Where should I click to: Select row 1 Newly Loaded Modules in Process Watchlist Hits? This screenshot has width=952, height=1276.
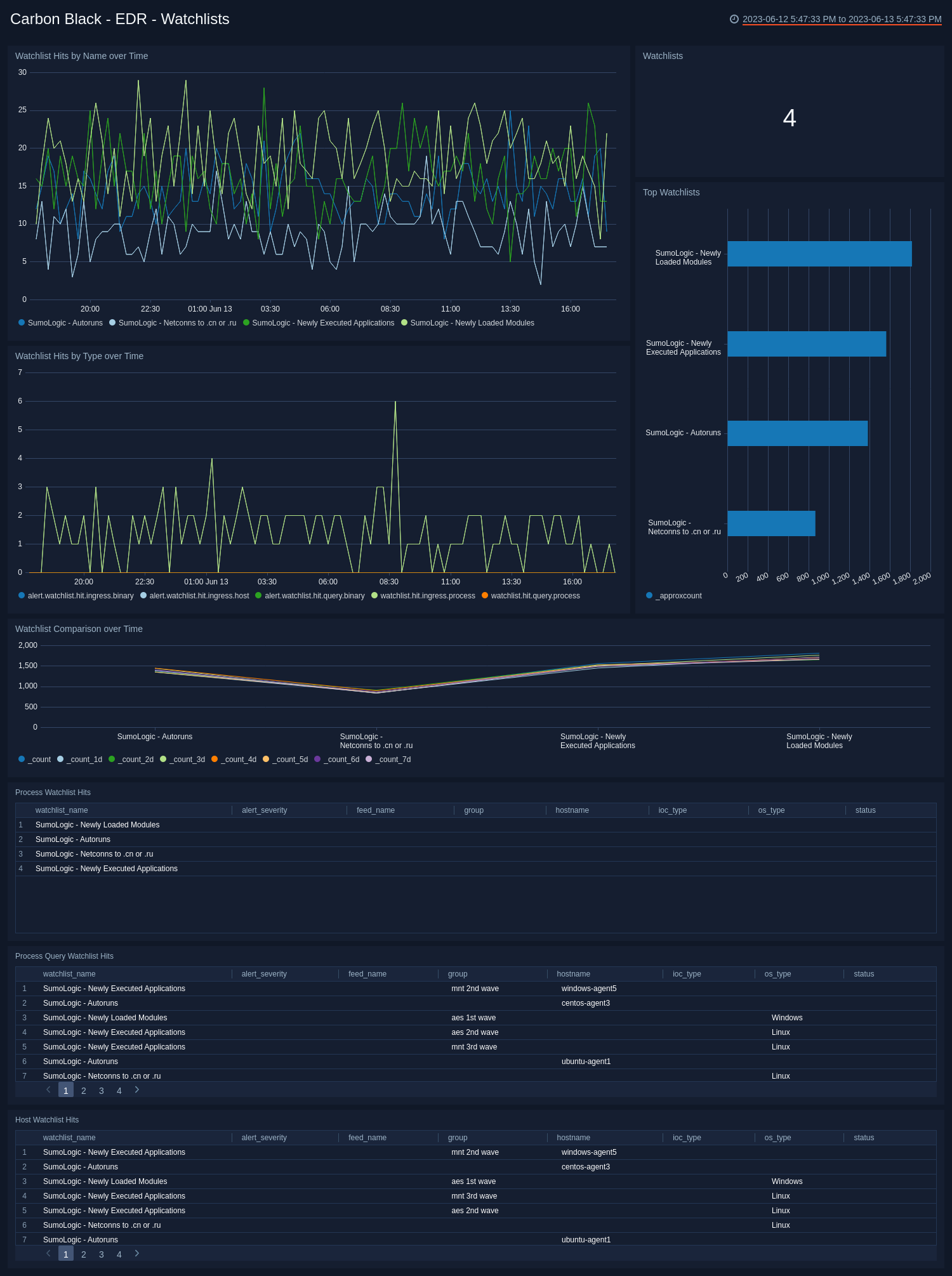point(476,825)
